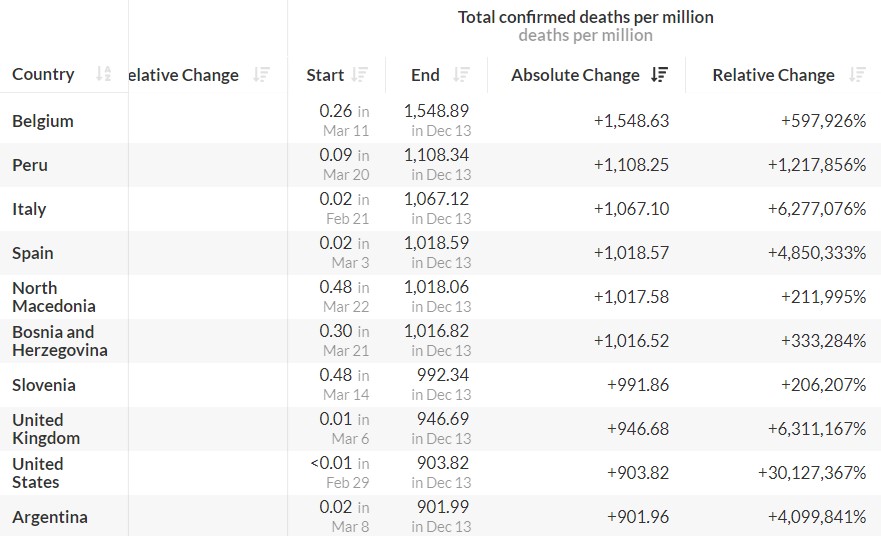The height and width of the screenshot is (536, 881).
Task: Sort by End column header text
Action: [425, 75]
